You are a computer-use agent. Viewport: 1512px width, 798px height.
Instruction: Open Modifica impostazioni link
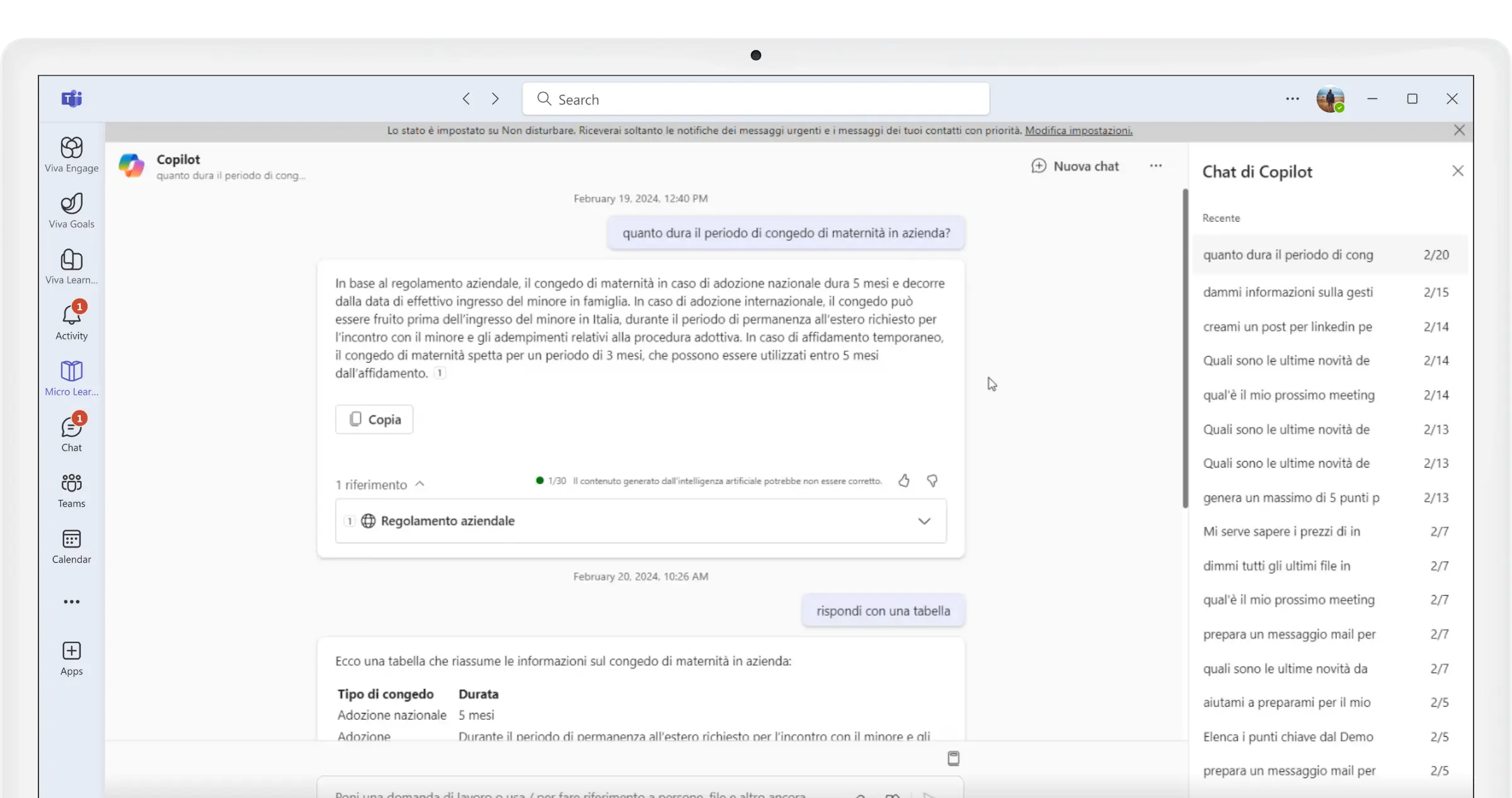[x=1079, y=130]
